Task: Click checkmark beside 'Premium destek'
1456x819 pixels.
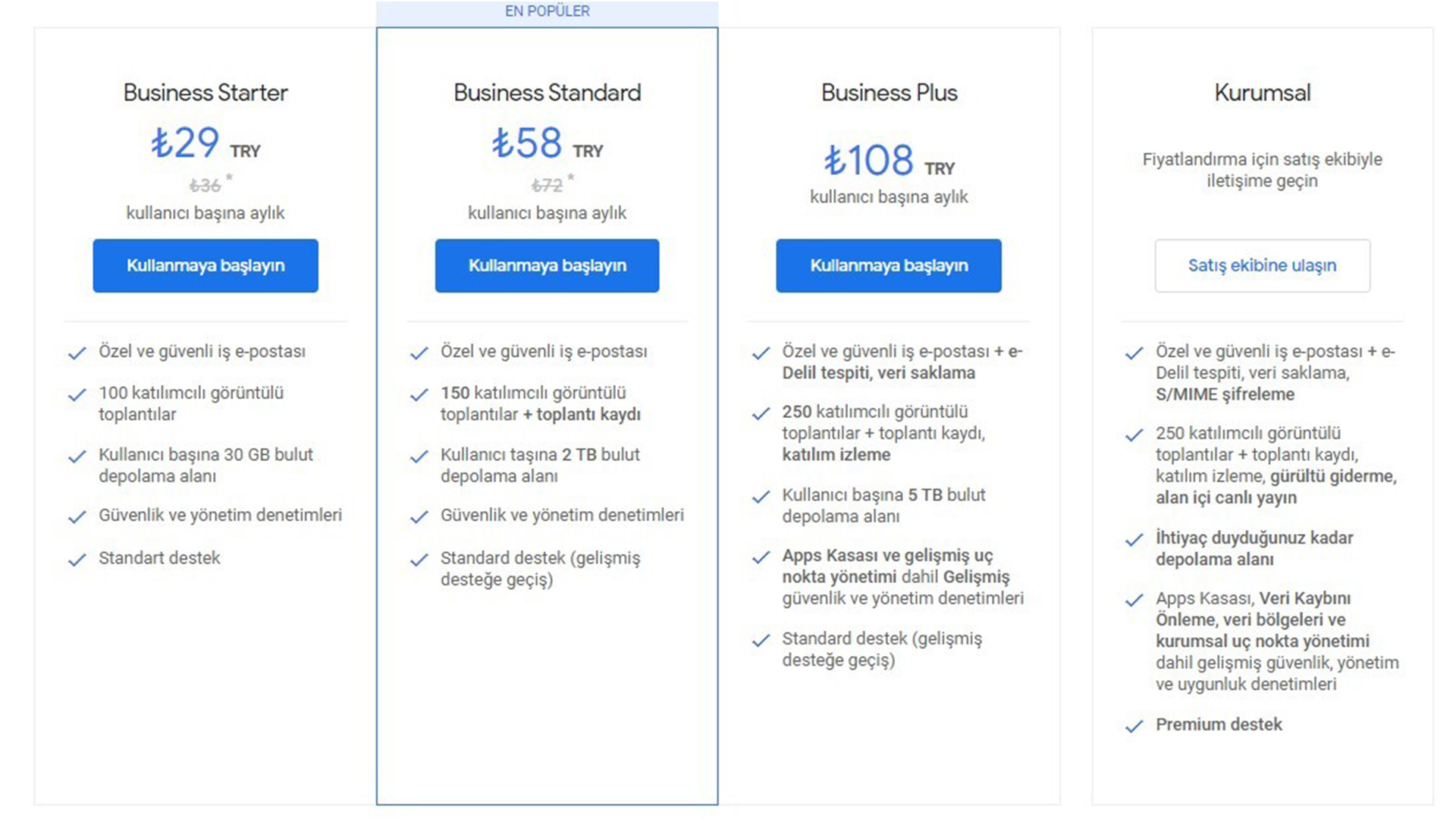Action: [1134, 726]
